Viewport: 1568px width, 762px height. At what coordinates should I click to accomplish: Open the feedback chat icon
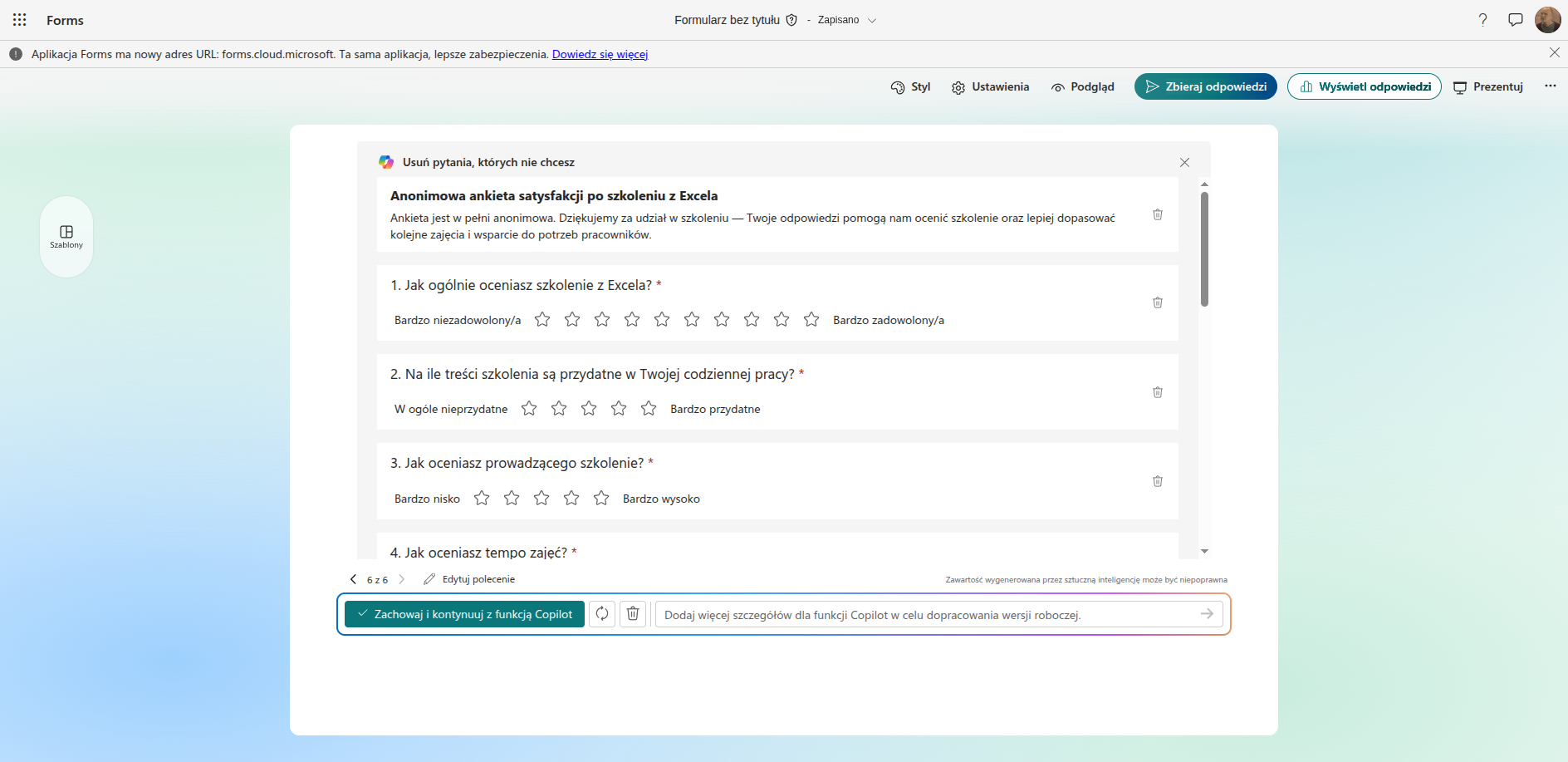(1516, 20)
